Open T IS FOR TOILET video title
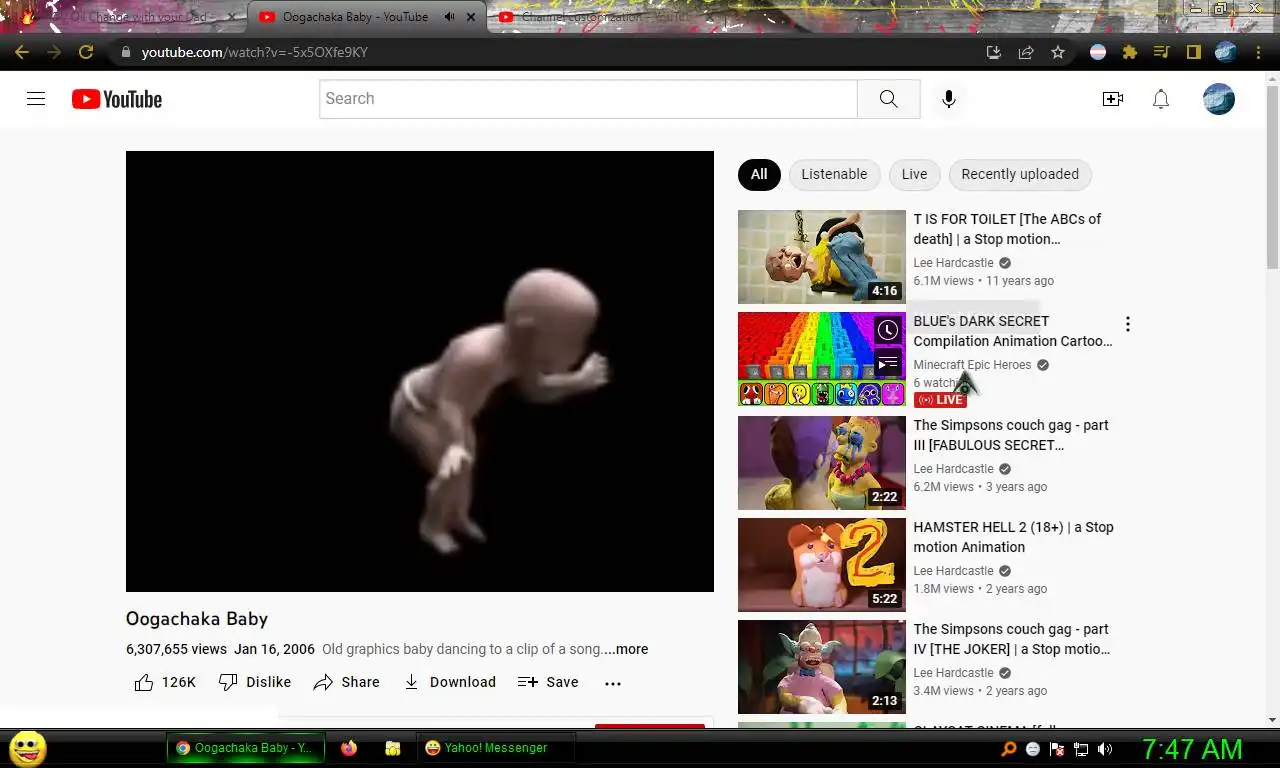 (1008, 229)
